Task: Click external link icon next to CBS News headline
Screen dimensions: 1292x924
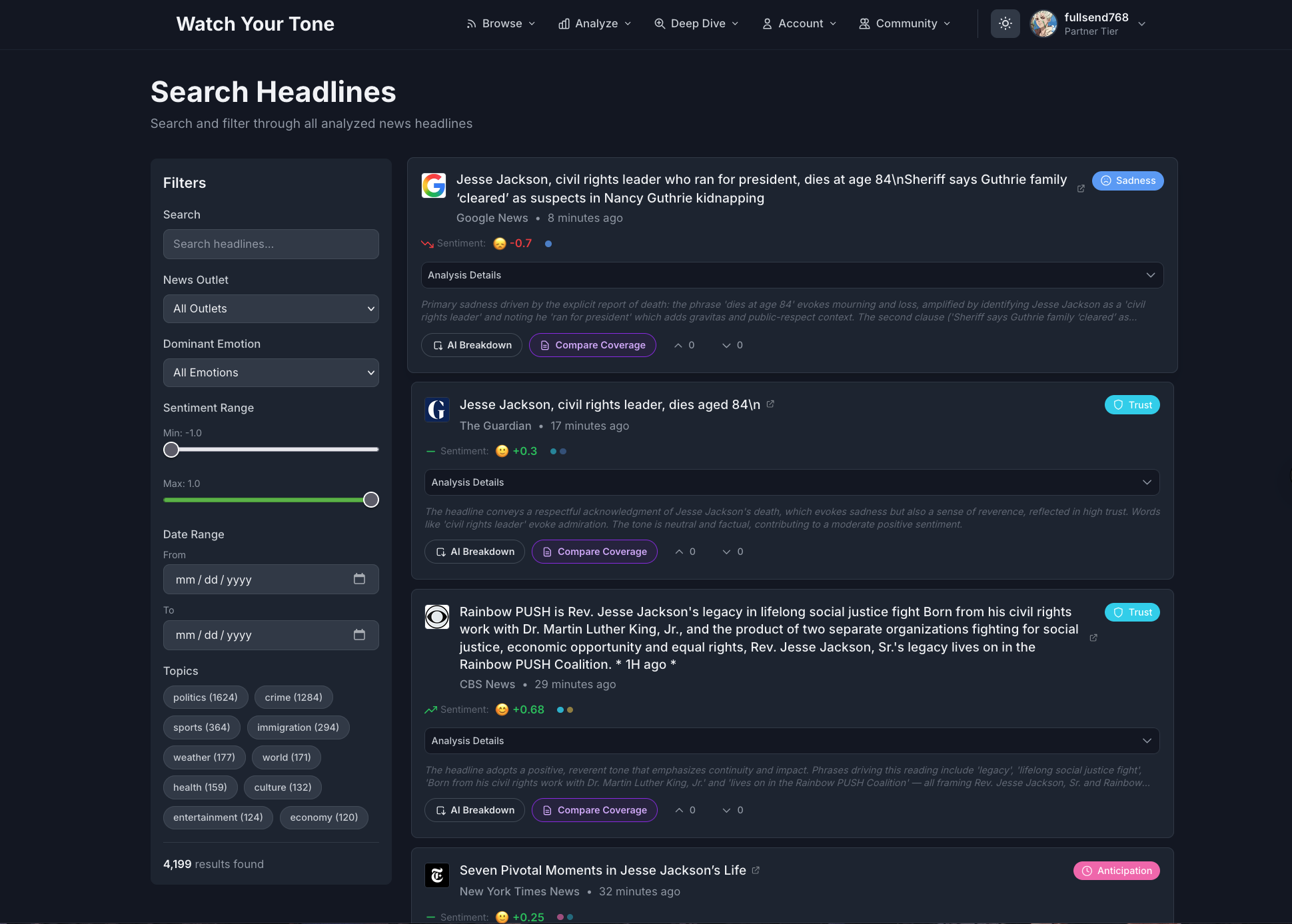Action: (1093, 638)
